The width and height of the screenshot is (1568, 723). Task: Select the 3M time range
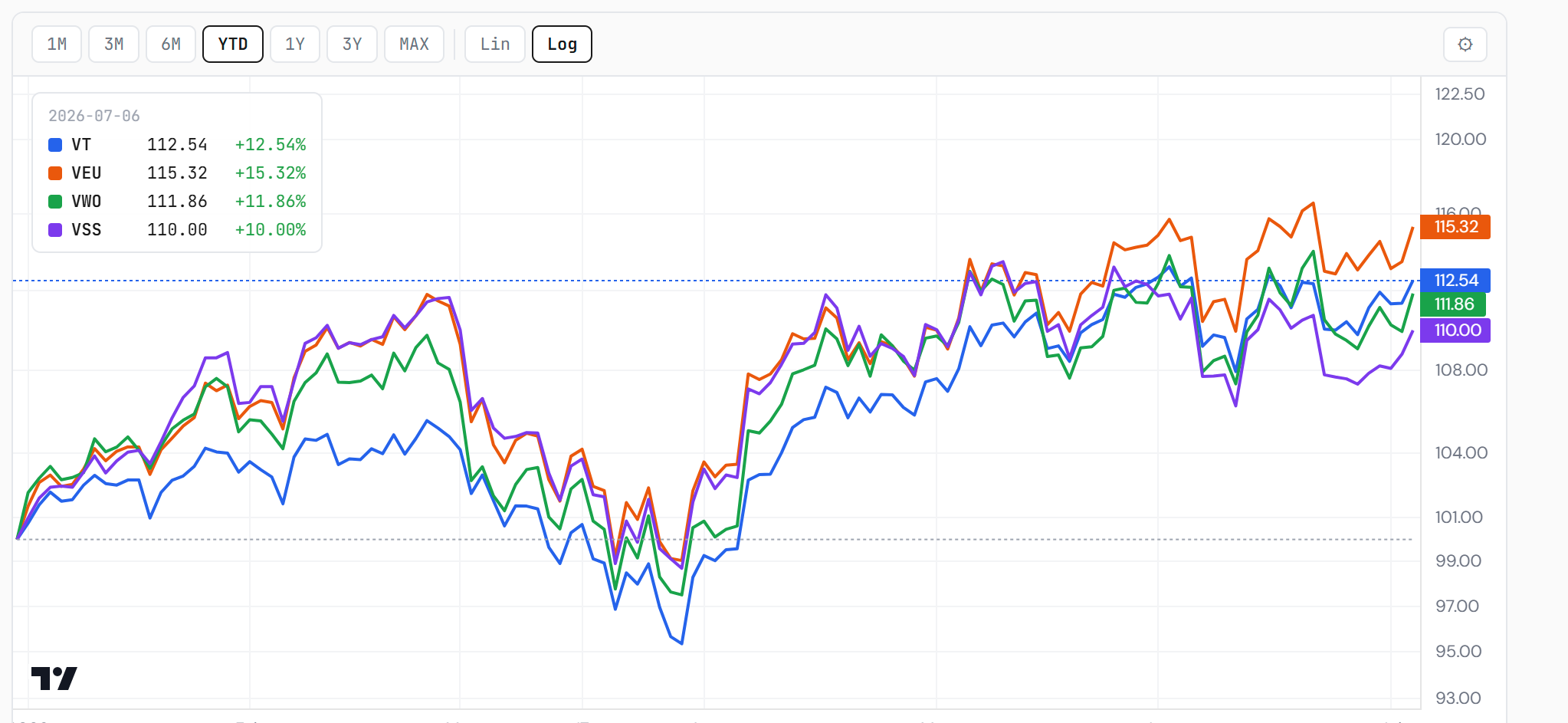(x=113, y=44)
